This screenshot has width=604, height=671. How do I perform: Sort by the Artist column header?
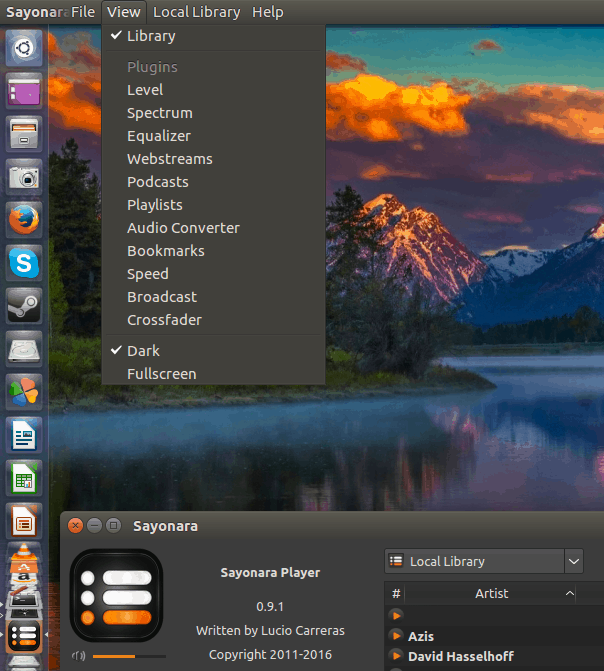click(x=491, y=593)
